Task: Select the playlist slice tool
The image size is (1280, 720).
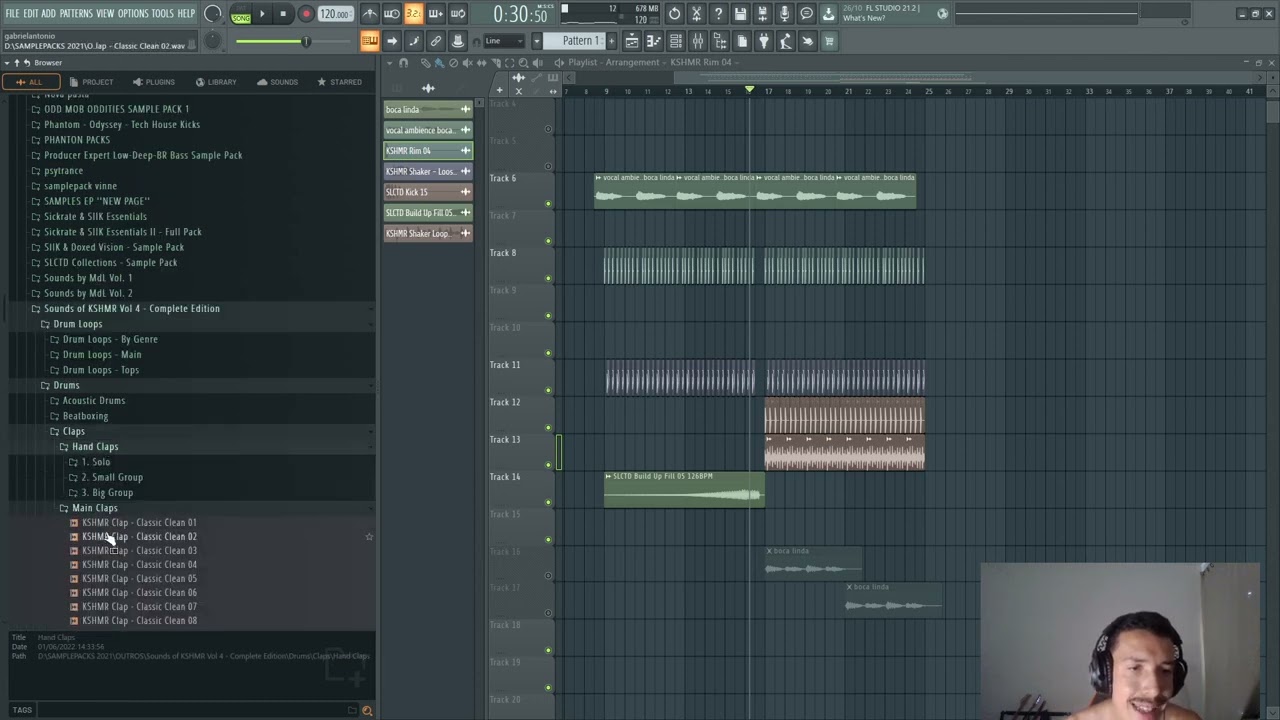Action: (496, 63)
